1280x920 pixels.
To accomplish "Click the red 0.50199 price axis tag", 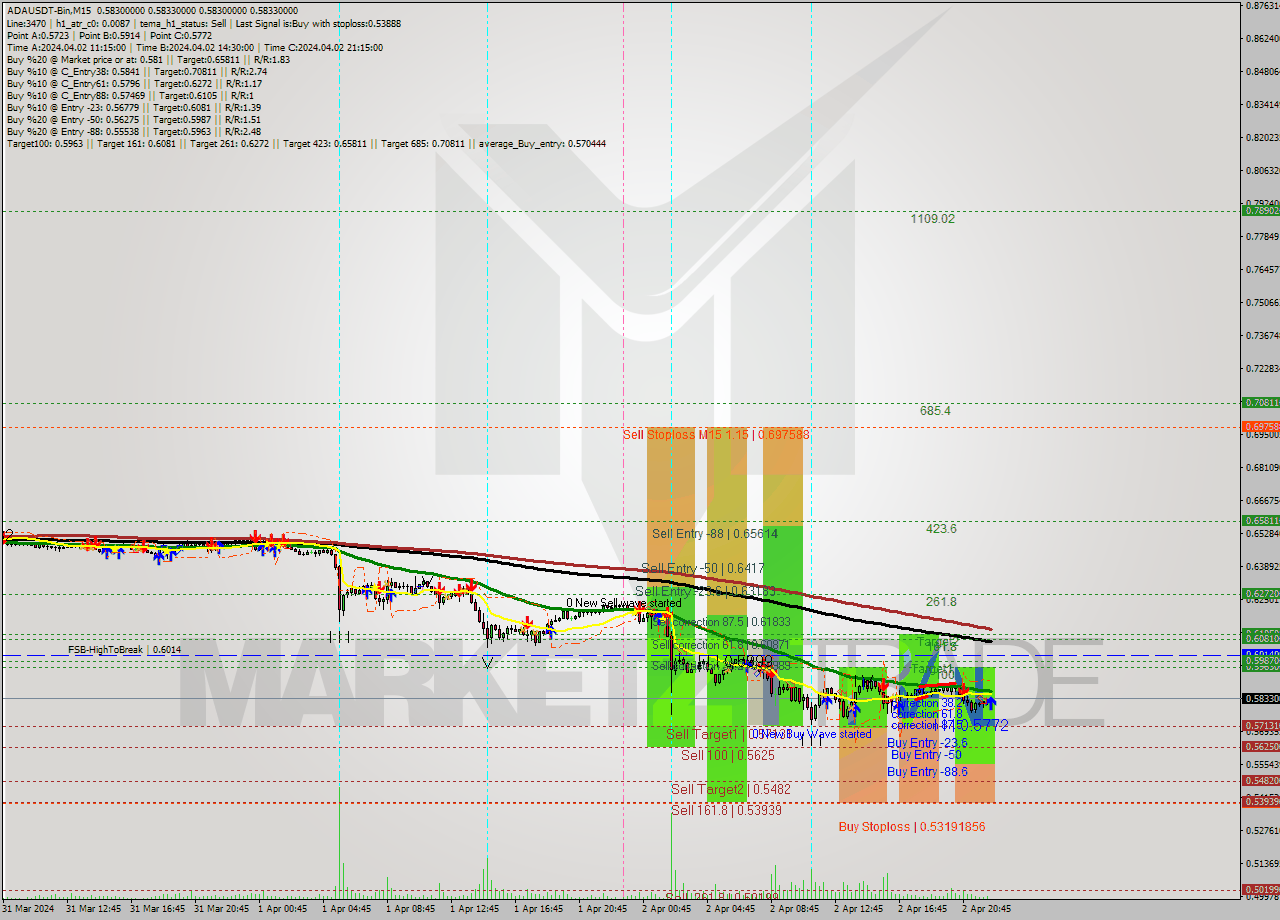I will tap(1260, 889).
